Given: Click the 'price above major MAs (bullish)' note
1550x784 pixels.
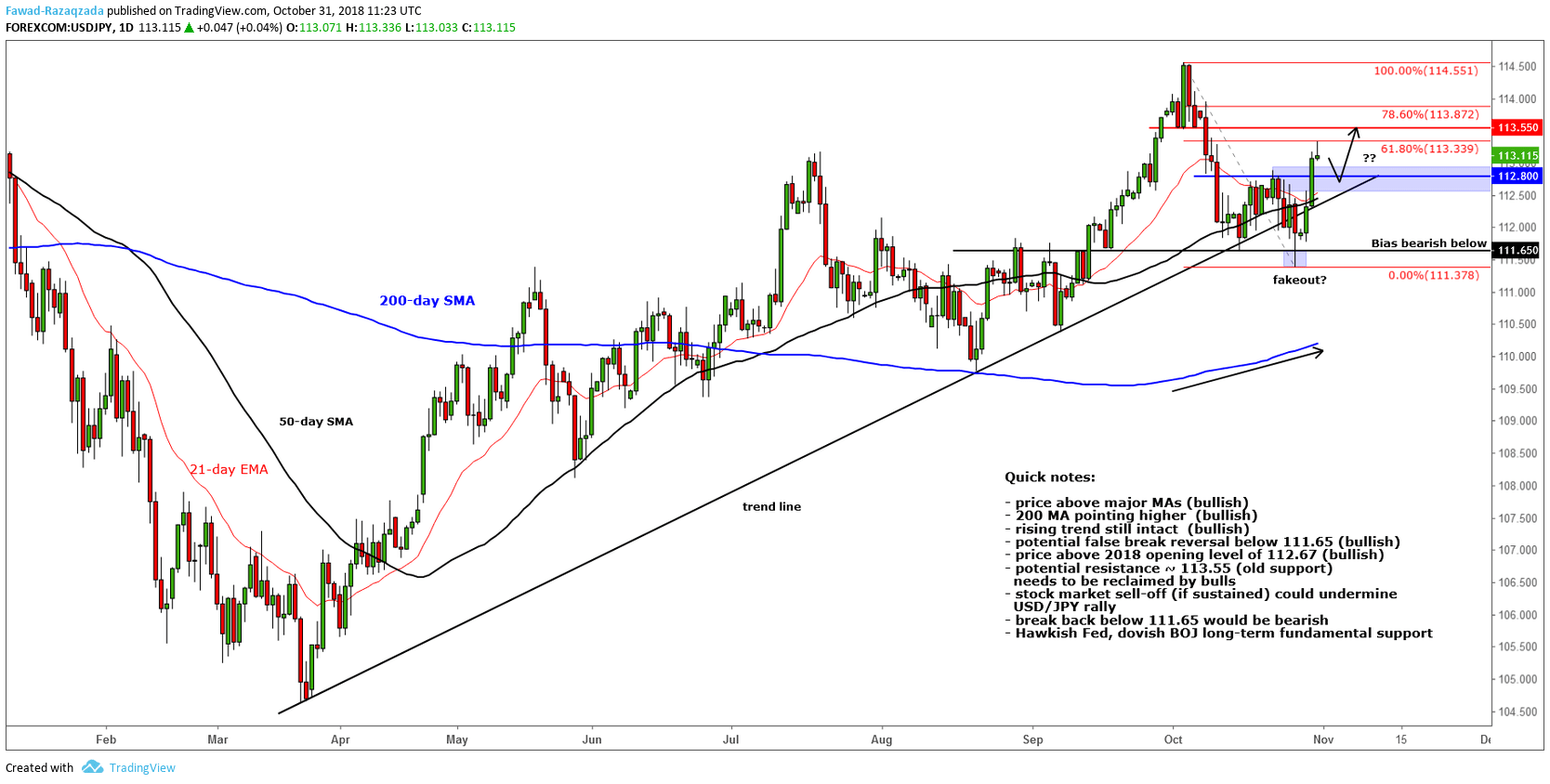Looking at the screenshot, I should click(1126, 503).
